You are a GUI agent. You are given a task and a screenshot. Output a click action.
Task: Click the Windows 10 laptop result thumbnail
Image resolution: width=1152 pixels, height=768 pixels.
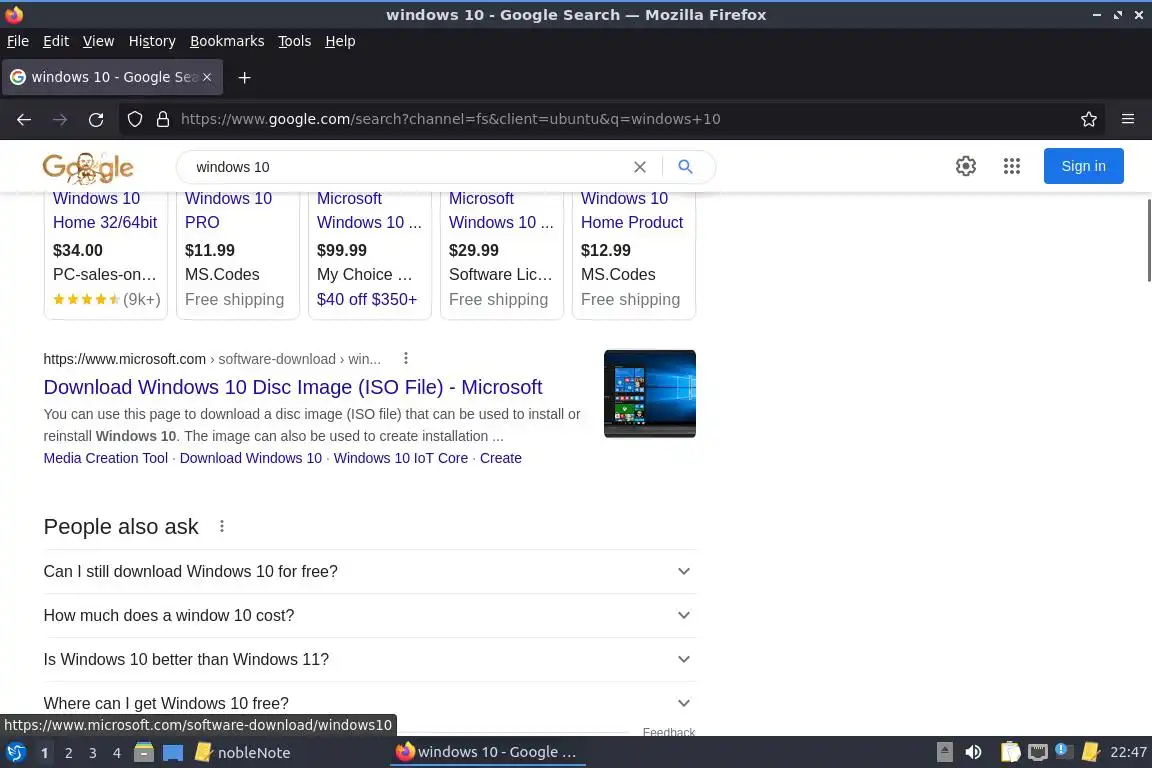tap(649, 393)
